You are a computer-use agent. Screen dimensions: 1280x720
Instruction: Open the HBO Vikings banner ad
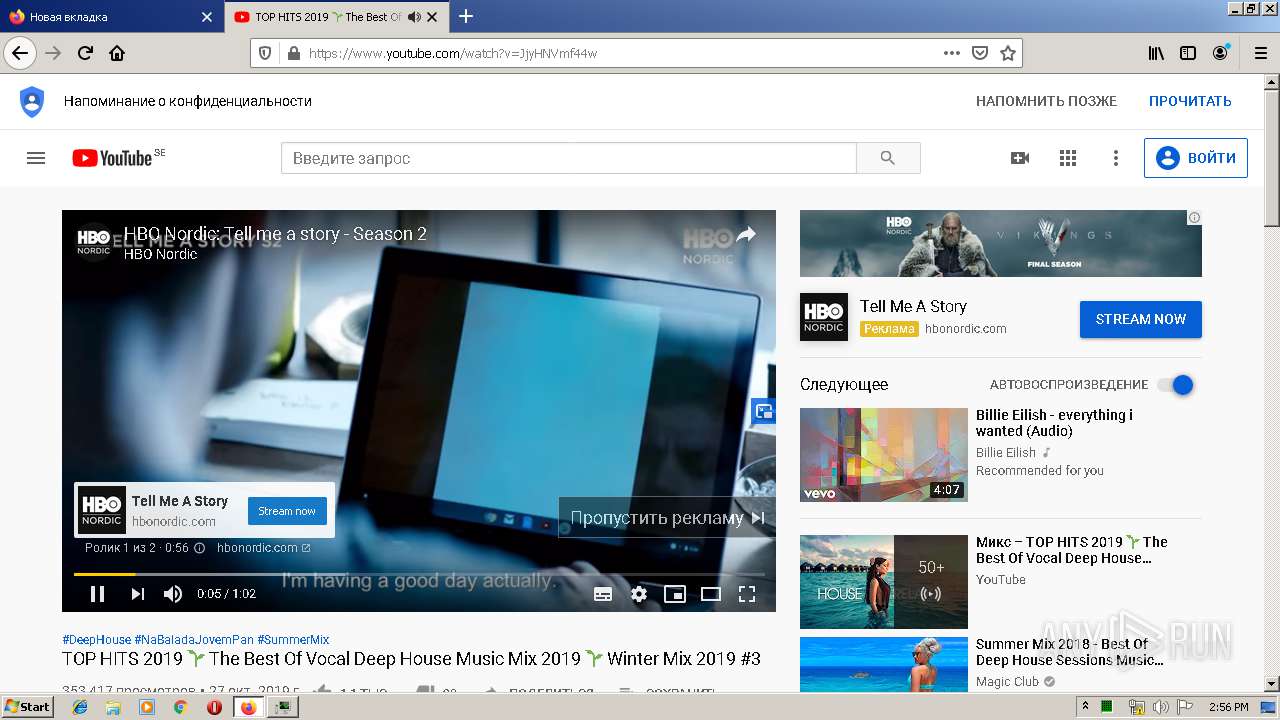(1001, 243)
